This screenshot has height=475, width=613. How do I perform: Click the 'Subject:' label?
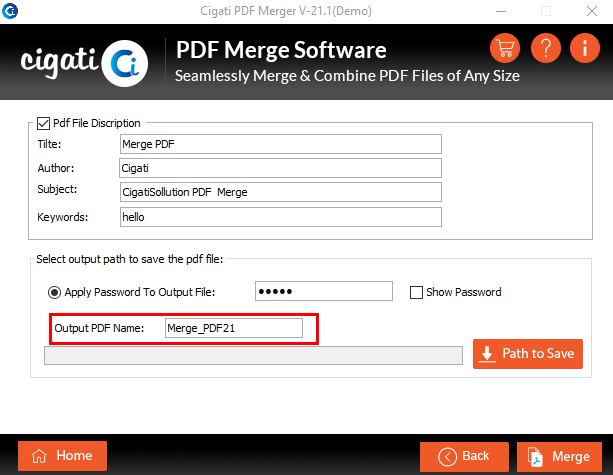(57, 190)
